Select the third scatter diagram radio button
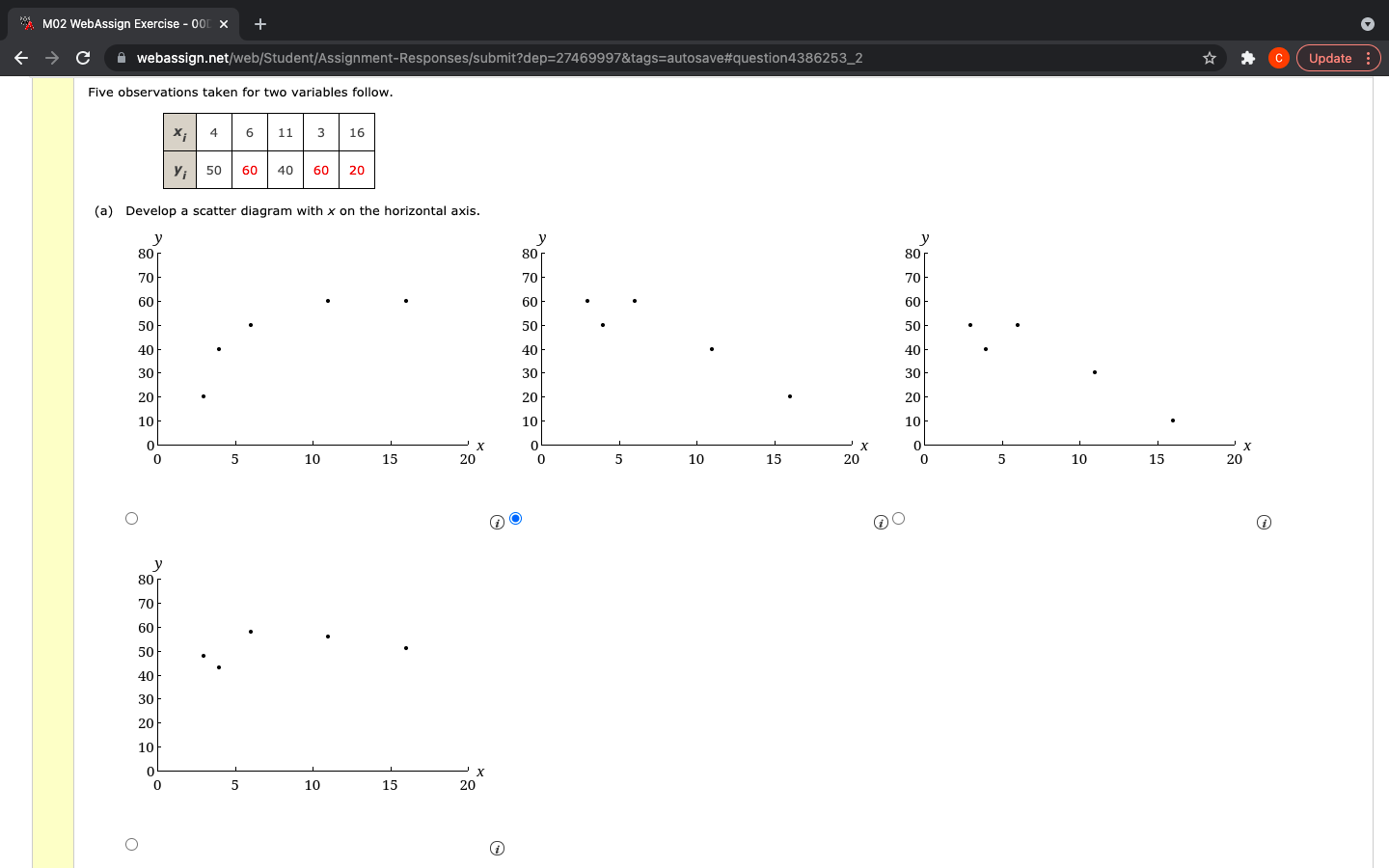The height and width of the screenshot is (868, 1389). [898, 519]
